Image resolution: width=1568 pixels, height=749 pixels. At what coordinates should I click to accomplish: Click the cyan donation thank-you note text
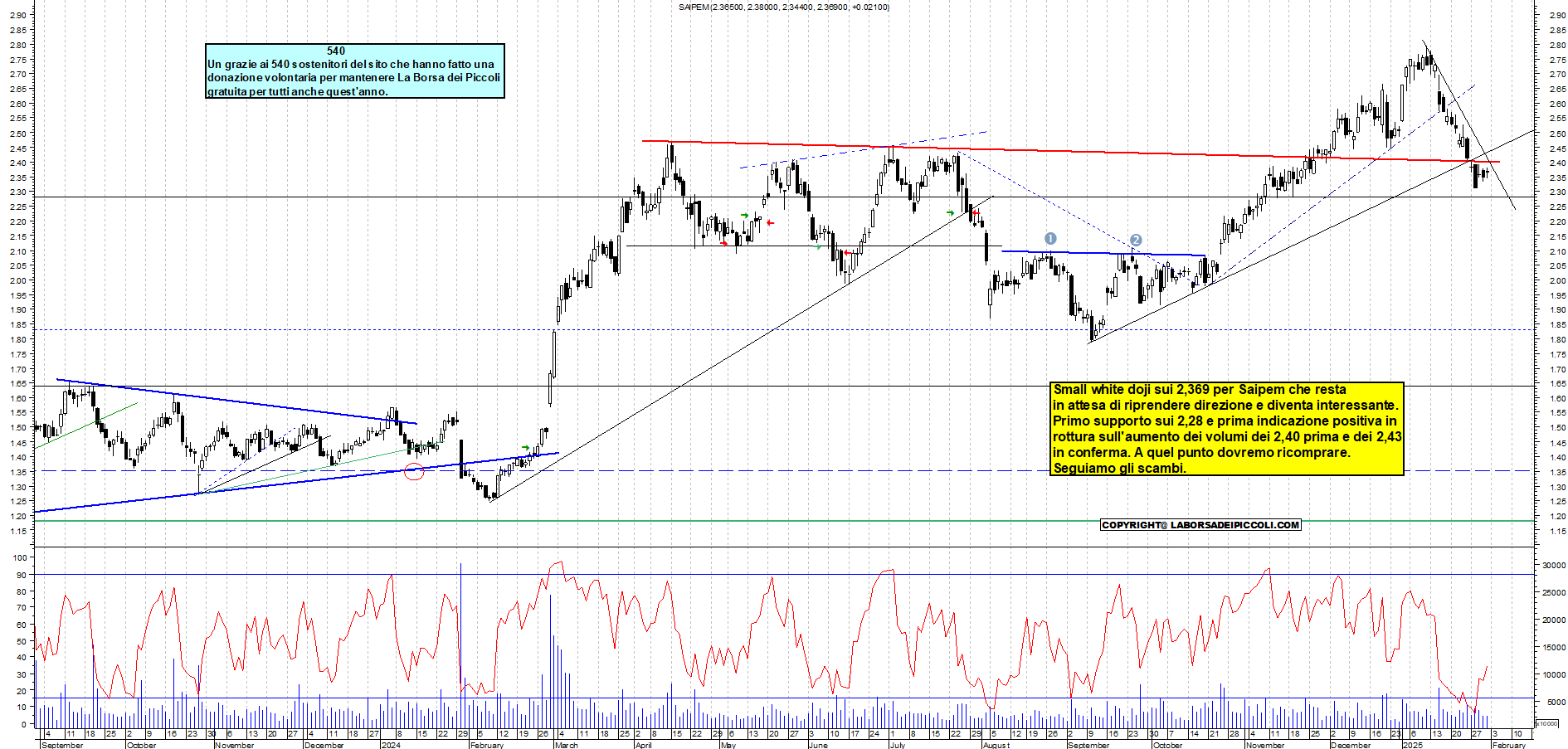coord(354,77)
